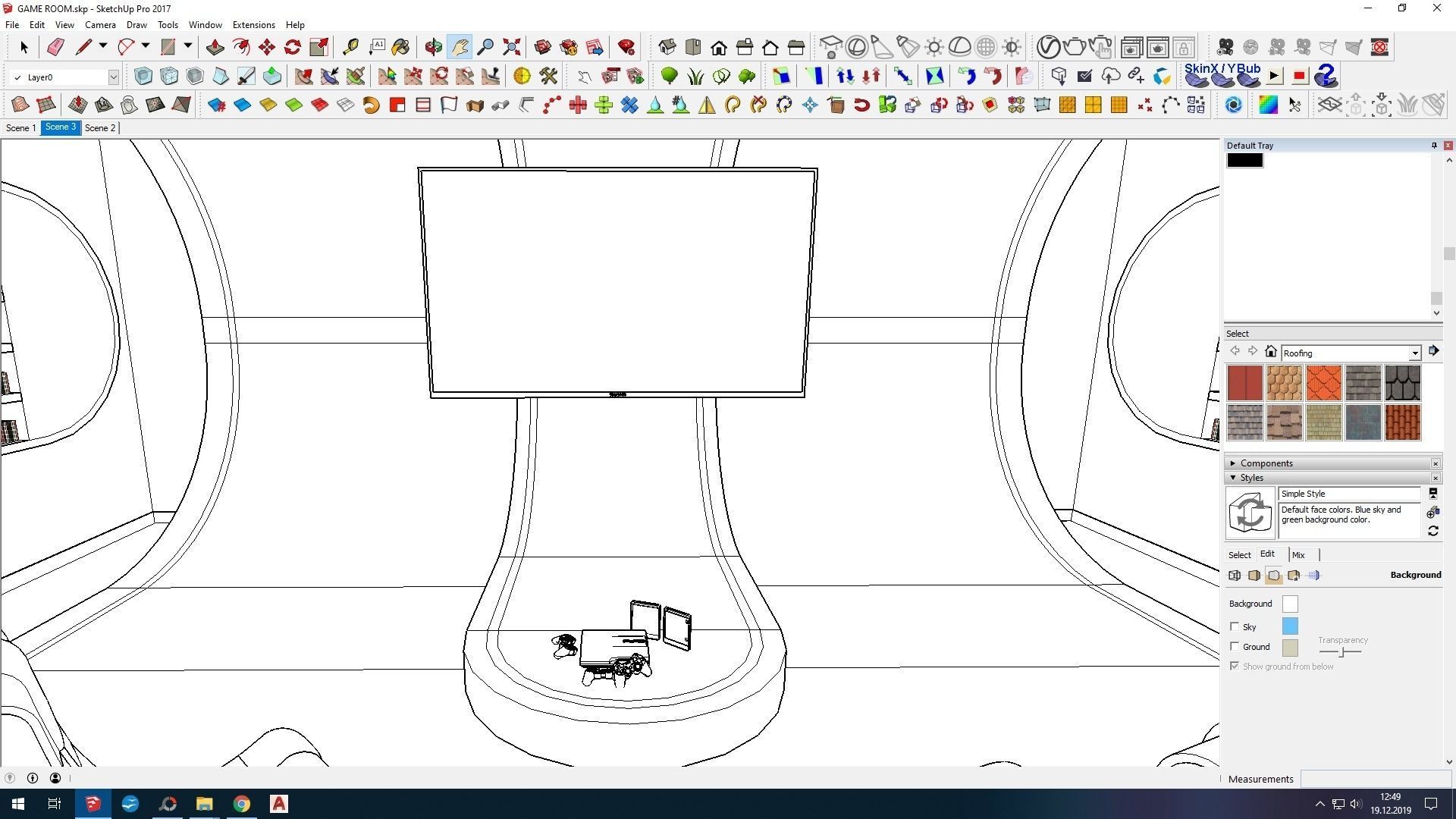Open the Extensions menu
This screenshot has width=1456, height=819.
pyautogui.click(x=253, y=25)
